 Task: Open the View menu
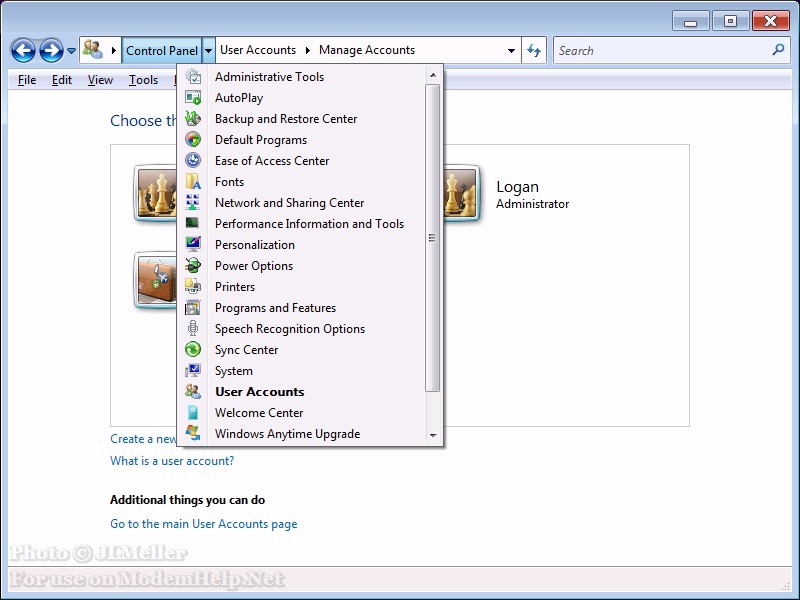point(100,80)
